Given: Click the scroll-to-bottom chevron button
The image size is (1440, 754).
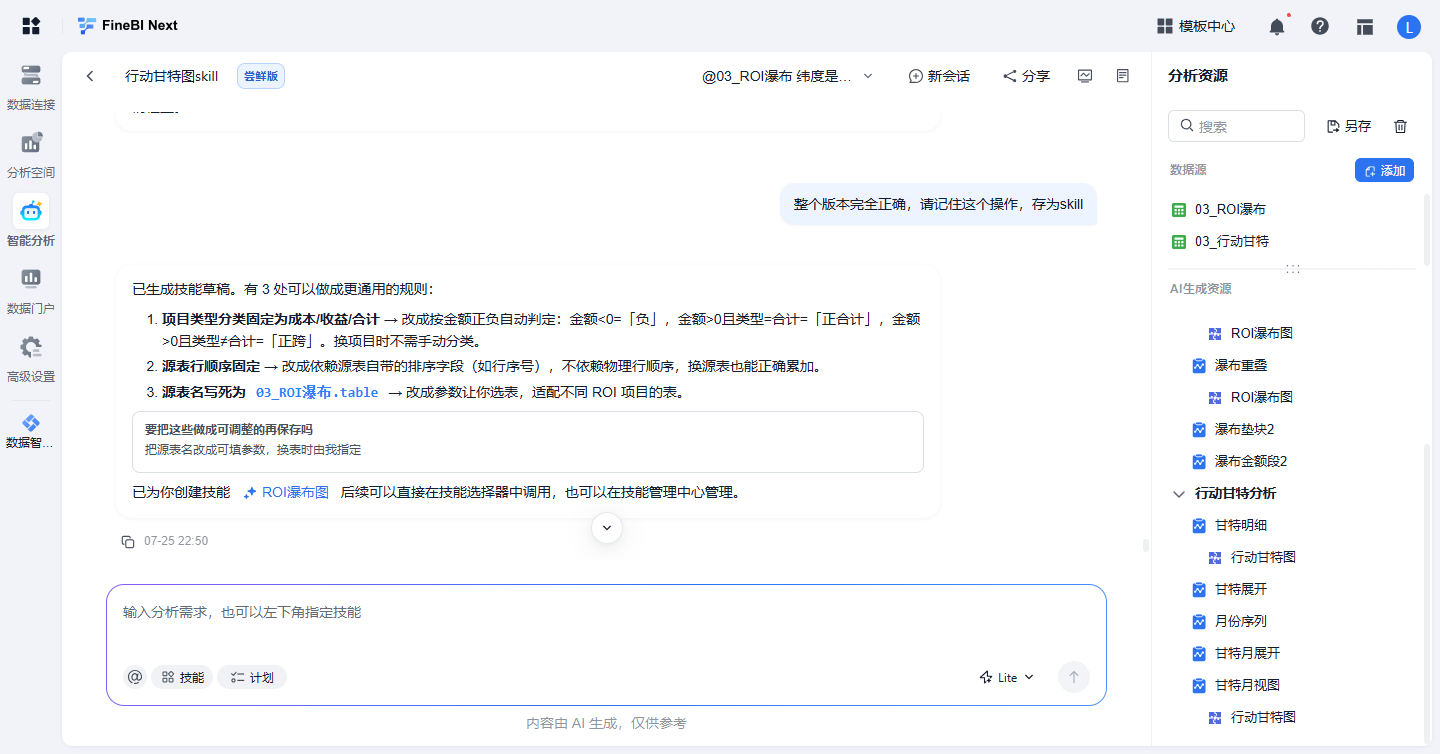Looking at the screenshot, I should 607,528.
